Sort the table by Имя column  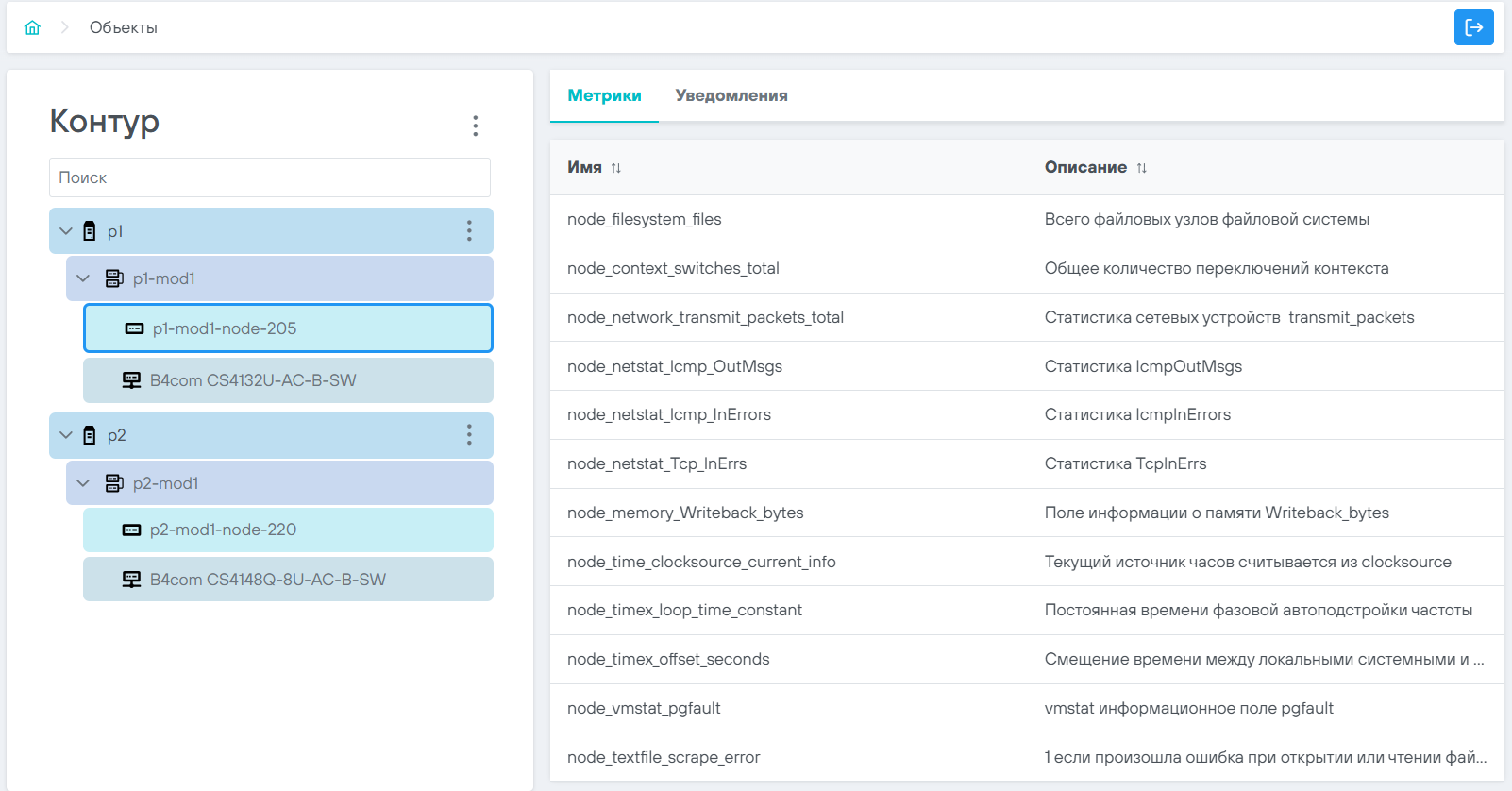tap(615, 168)
